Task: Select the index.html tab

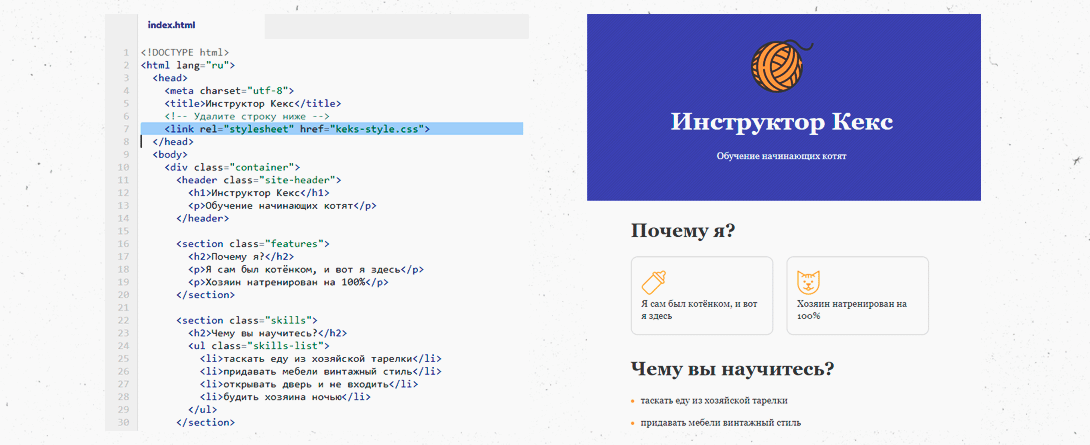Action: click(172, 25)
